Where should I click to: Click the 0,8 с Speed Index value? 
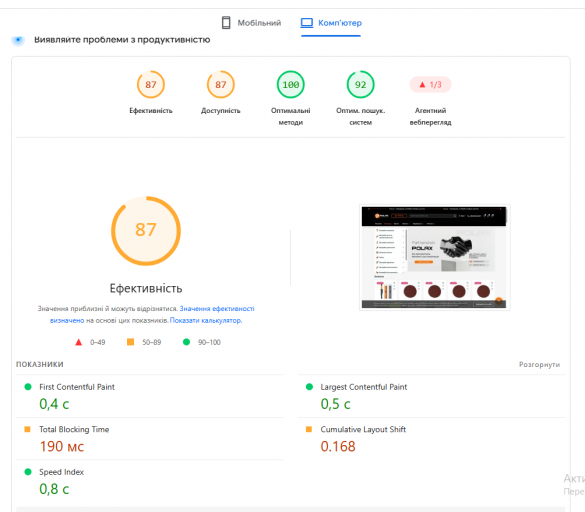pos(54,489)
